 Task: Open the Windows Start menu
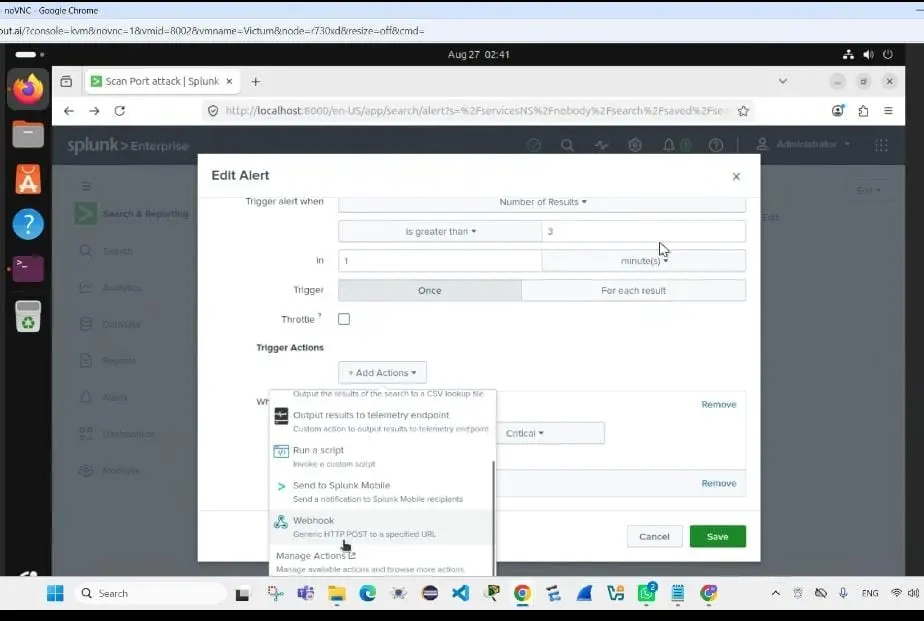tap(55, 593)
